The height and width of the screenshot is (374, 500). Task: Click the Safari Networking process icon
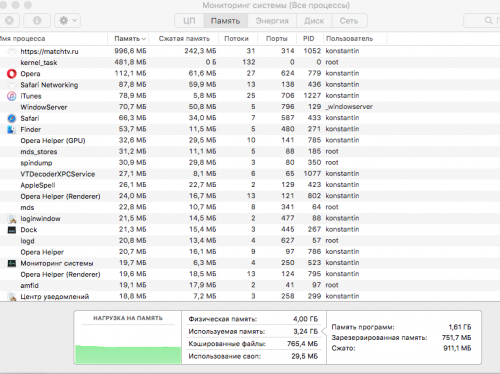point(12,85)
